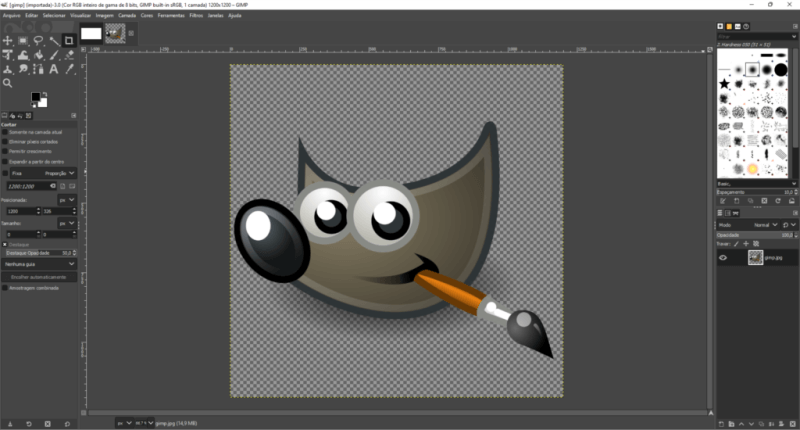This screenshot has width=800, height=430.
Task: Open the 'Proporção' fixed aspect dropdown
Action: point(43,173)
